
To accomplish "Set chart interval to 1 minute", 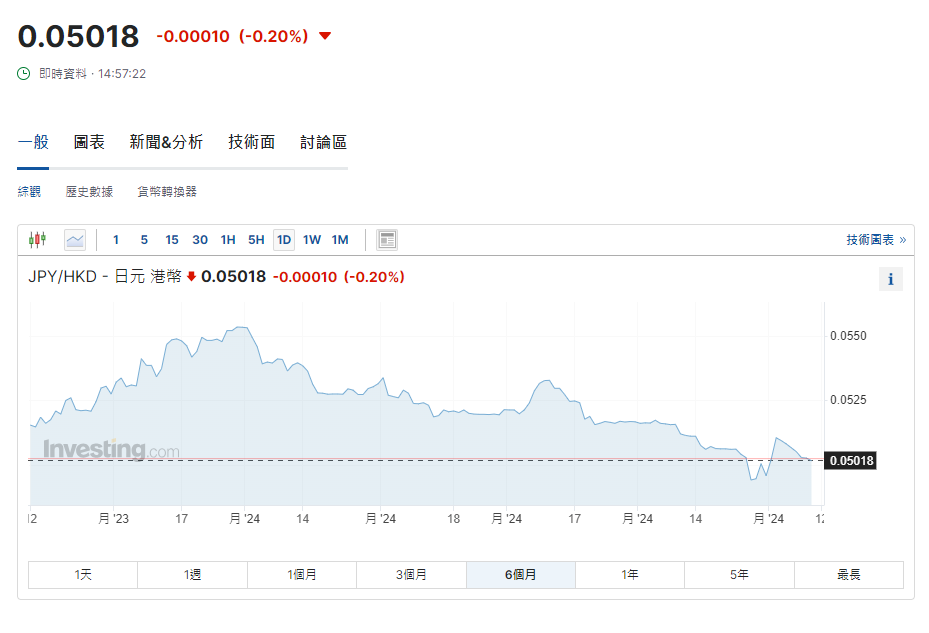I will click(116, 240).
